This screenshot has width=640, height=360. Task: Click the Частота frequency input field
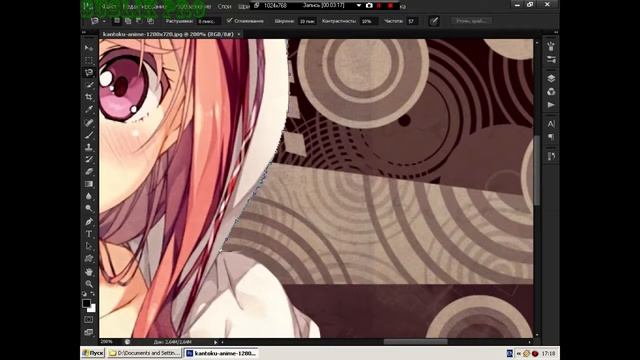[x=412, y=21]
